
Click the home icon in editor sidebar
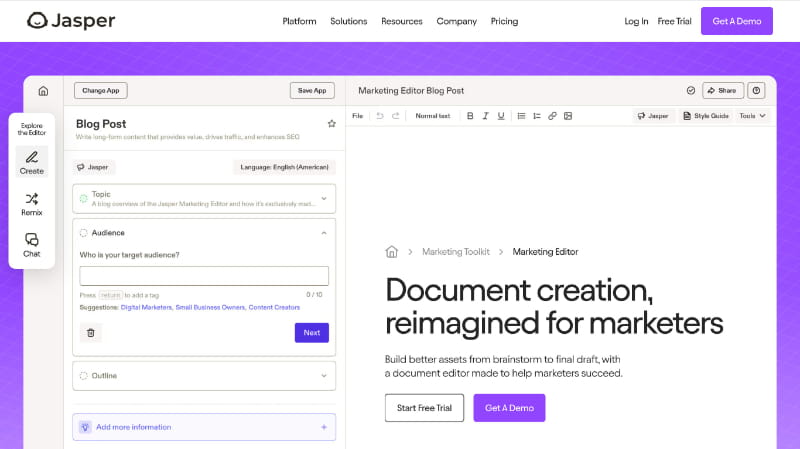(43, 91)
